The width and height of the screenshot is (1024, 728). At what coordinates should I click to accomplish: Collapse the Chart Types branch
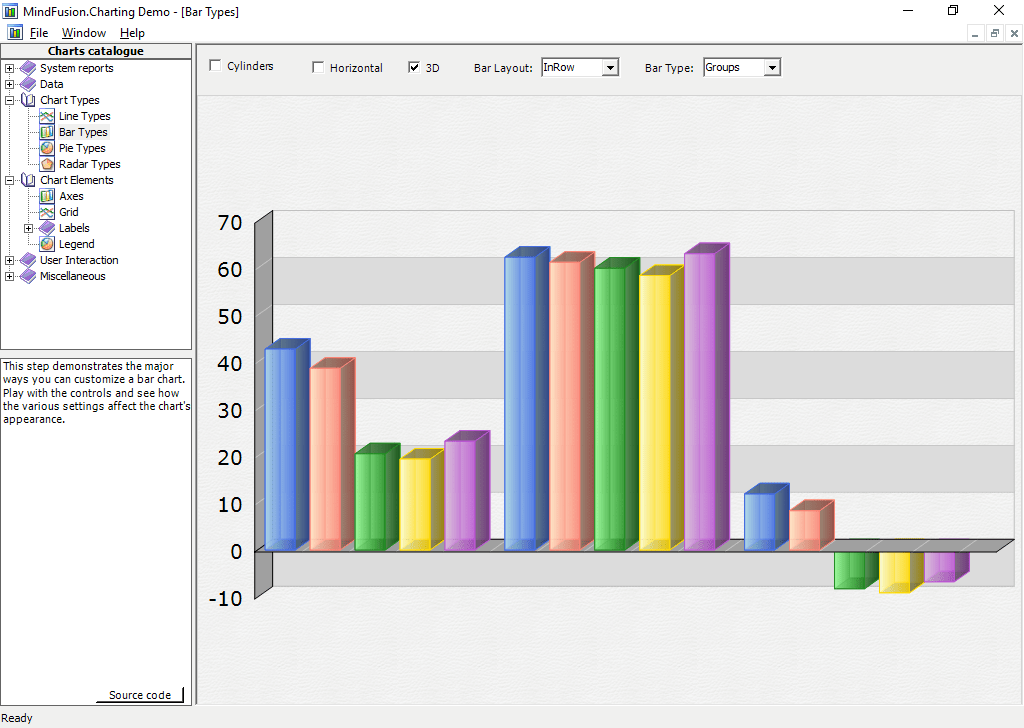[8, 100]
